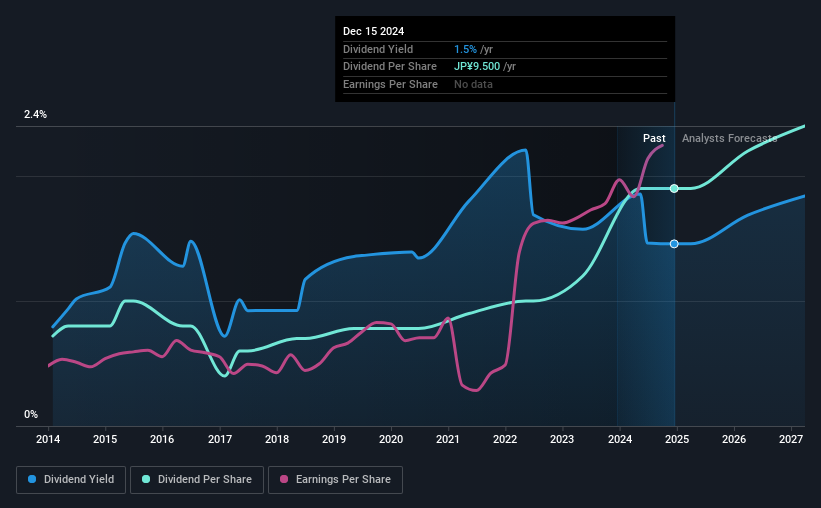
Task: Select the blue dividend yield data point marker
Action: 674,244
